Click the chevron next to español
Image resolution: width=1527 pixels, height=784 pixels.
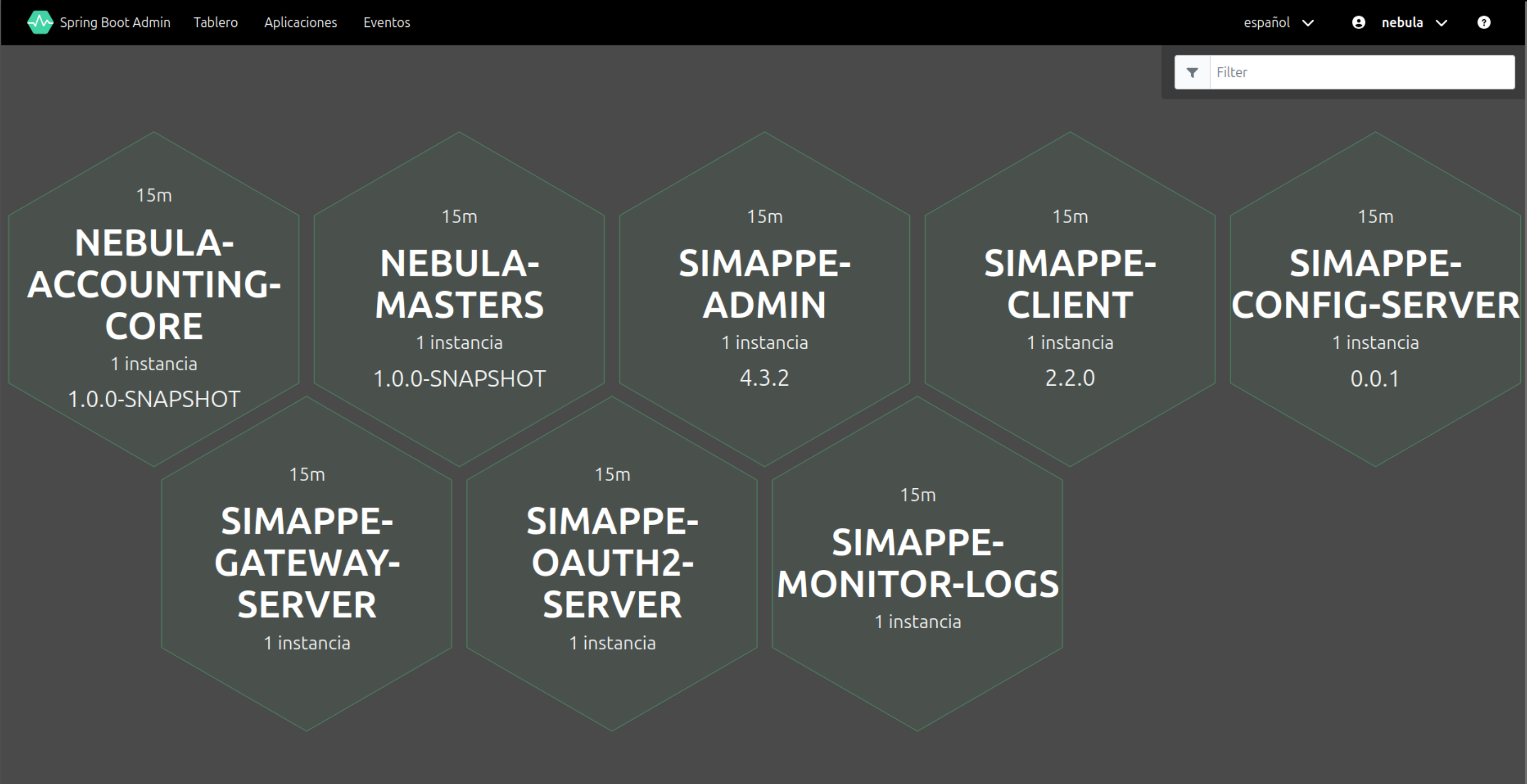pos(1308,23)
